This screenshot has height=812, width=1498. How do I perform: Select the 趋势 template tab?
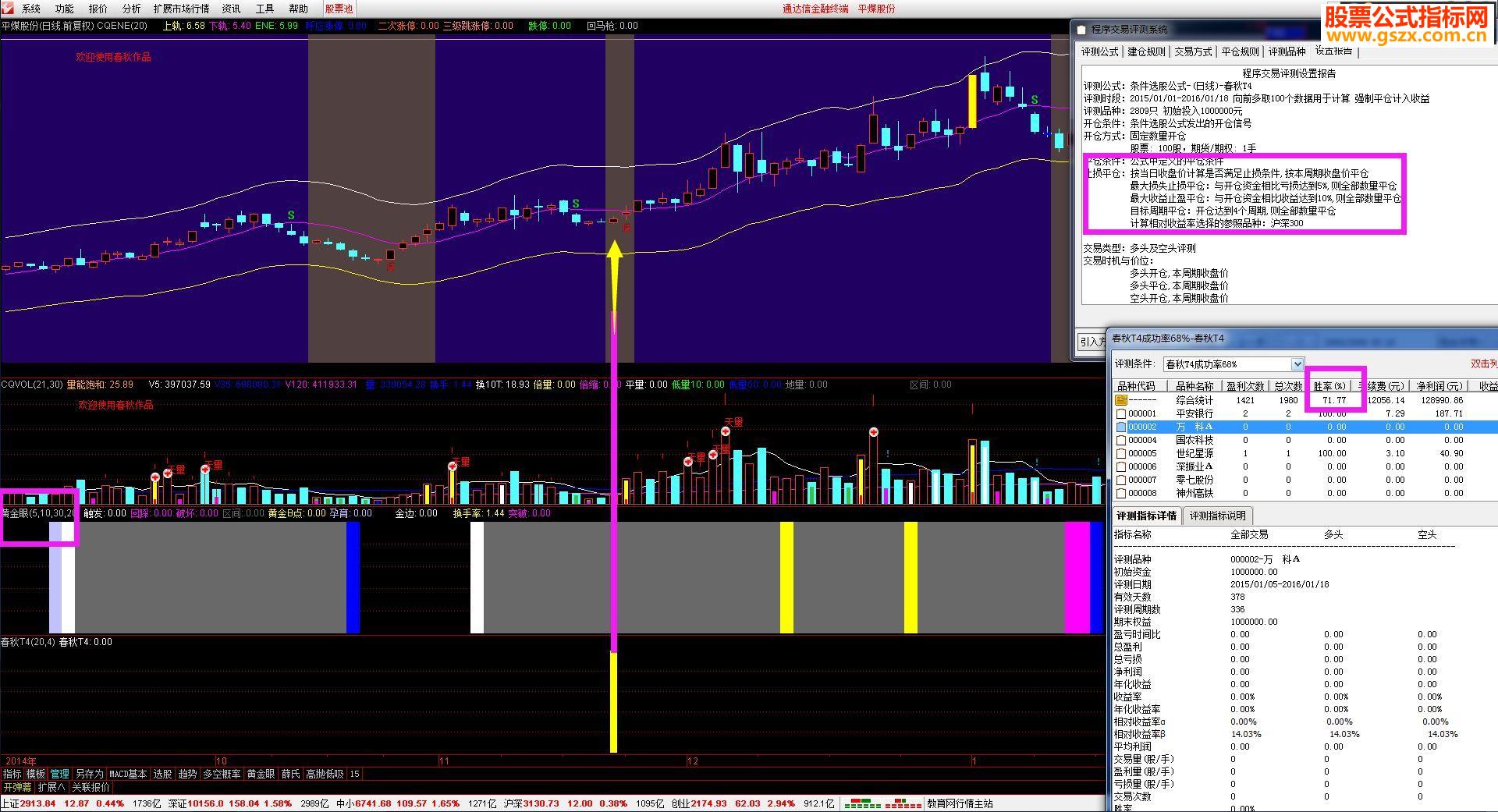[187, 774]
